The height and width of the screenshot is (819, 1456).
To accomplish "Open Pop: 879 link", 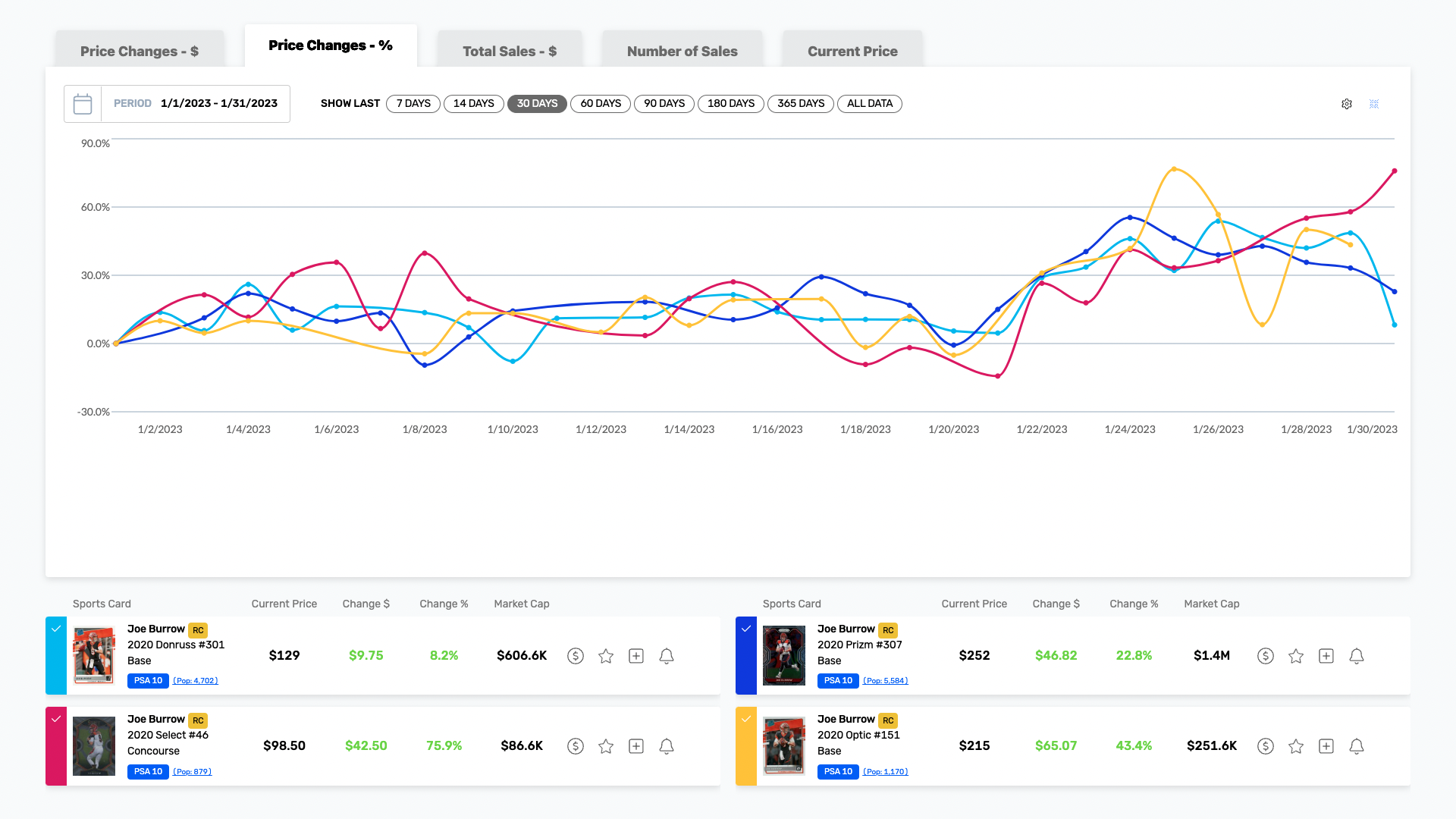I will [193, 772].
